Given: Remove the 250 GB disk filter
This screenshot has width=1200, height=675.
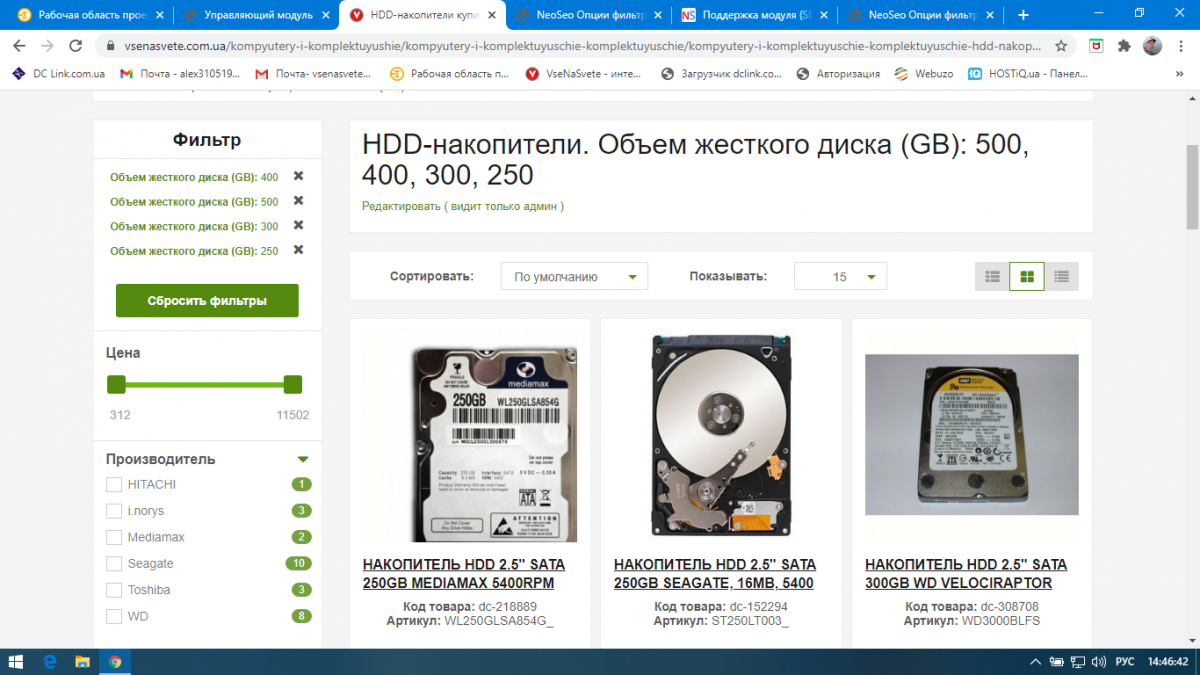Looking at the screenshot, I should (298, 250).
